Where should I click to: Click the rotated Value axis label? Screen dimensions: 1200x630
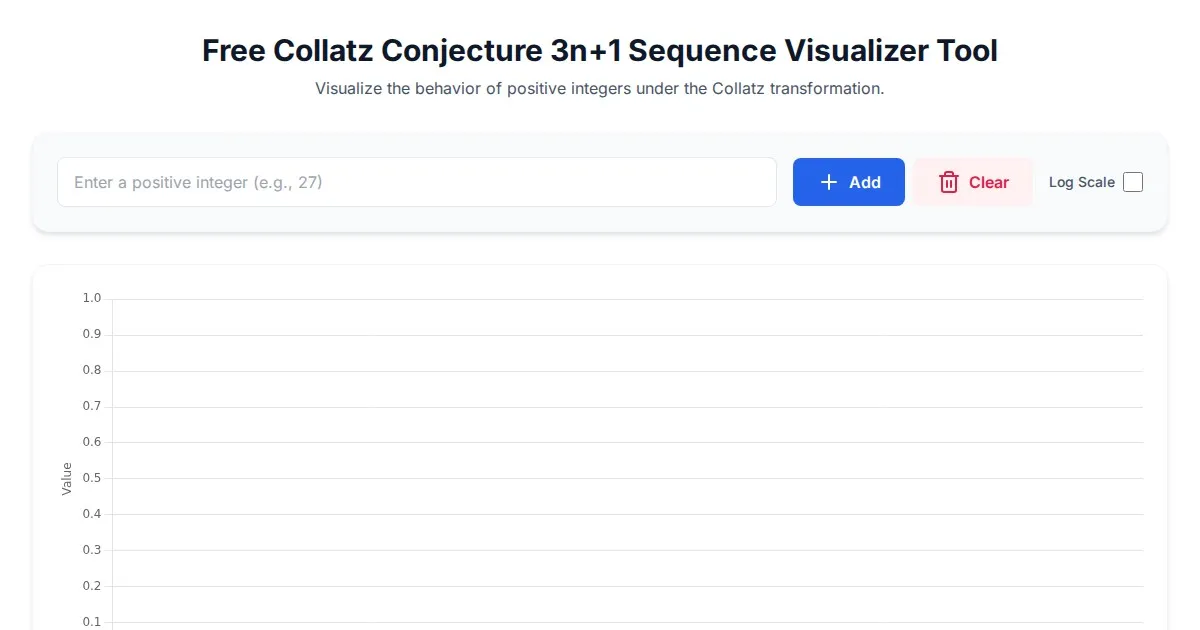(67, 478)
